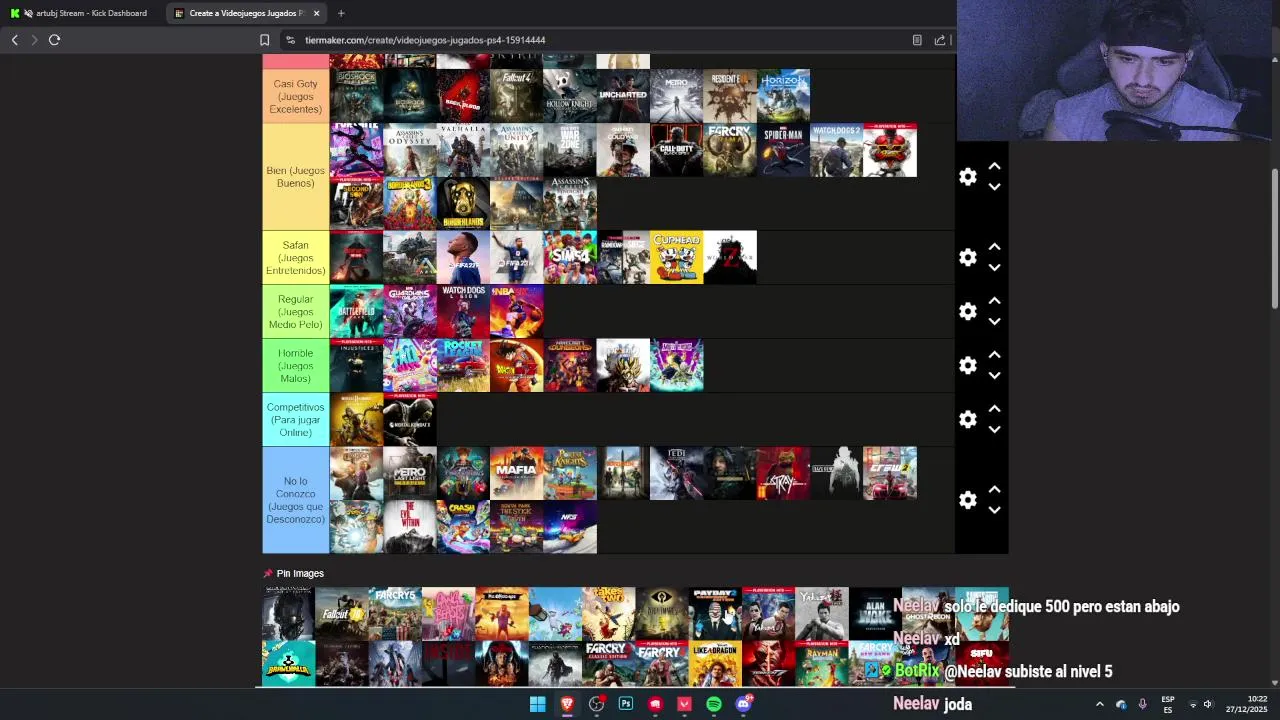Select the Stray cover
This screenshot has width=1280, height=720.
pos(783,473)
